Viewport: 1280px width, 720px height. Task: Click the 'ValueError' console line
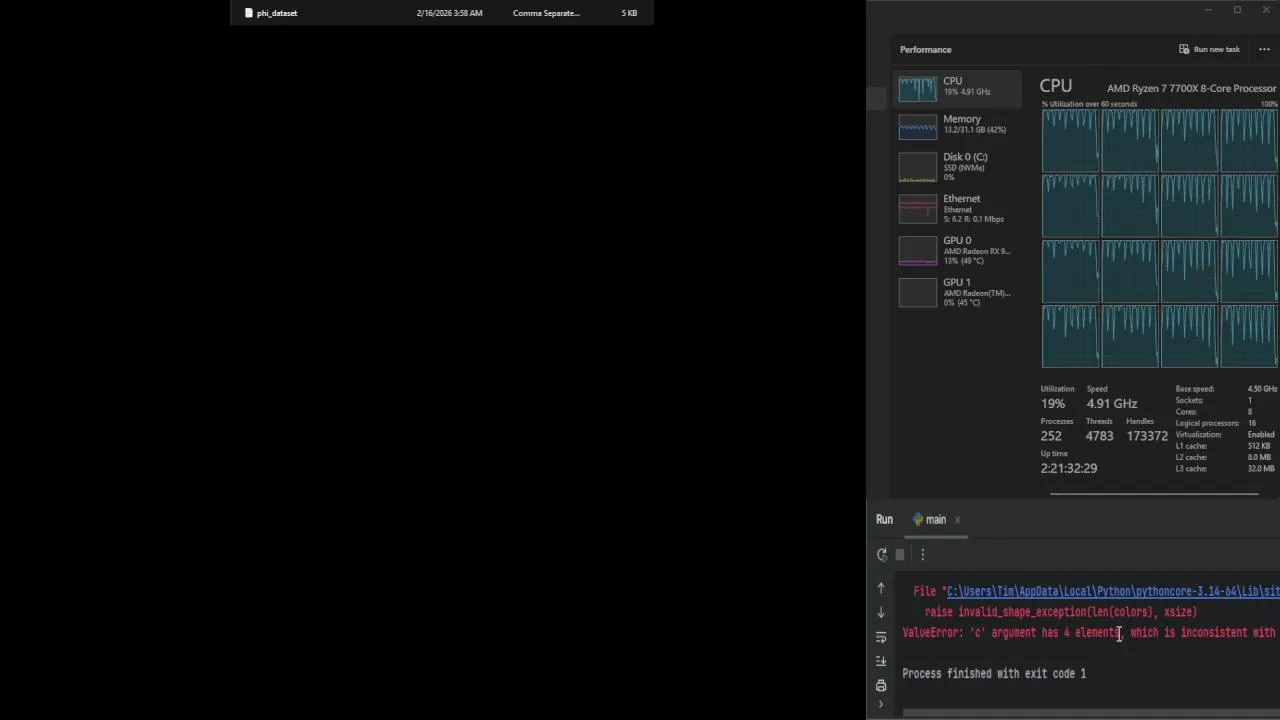[x=1089, y=633]
